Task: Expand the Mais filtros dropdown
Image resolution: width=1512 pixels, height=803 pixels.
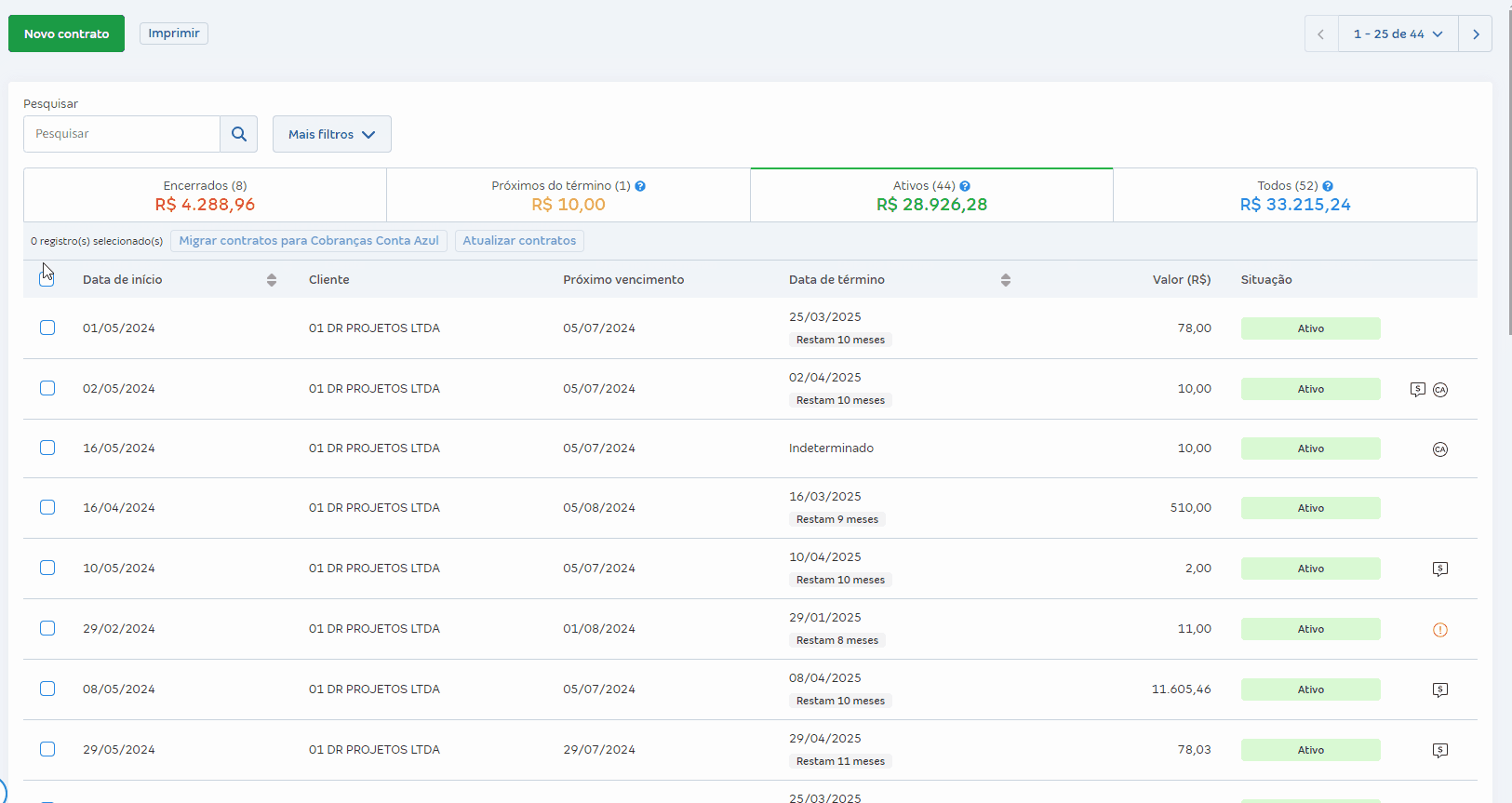Action: coord(331,134)
